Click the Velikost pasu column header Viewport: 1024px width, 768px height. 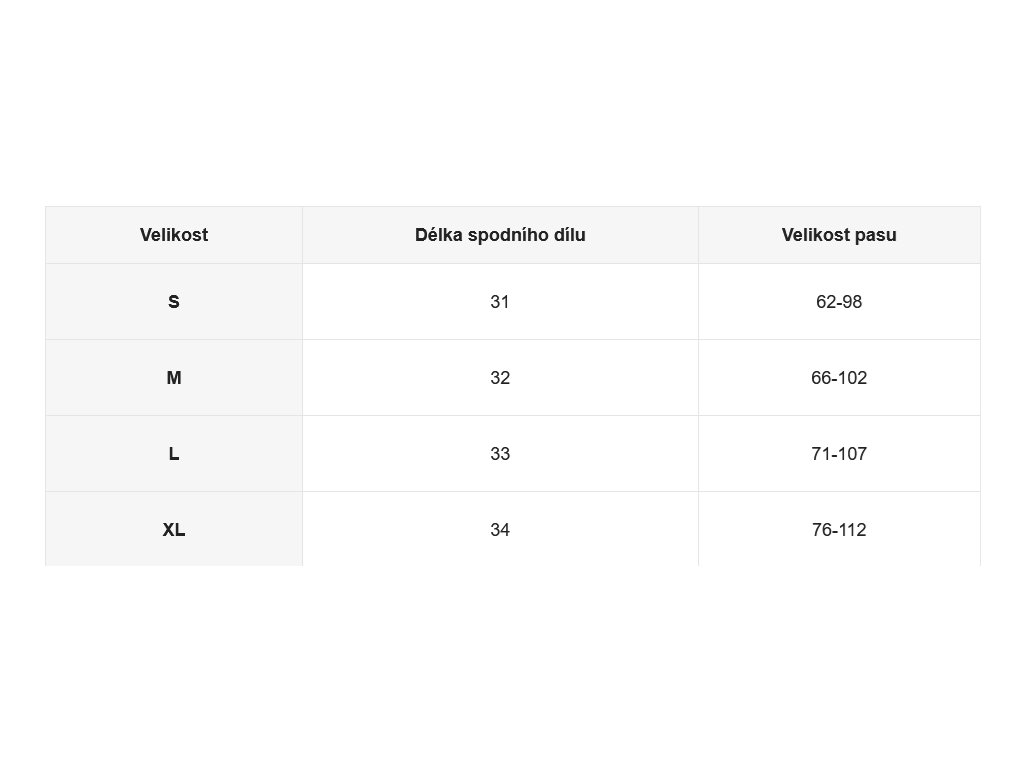pyautogui.click(x=839, y=235)
